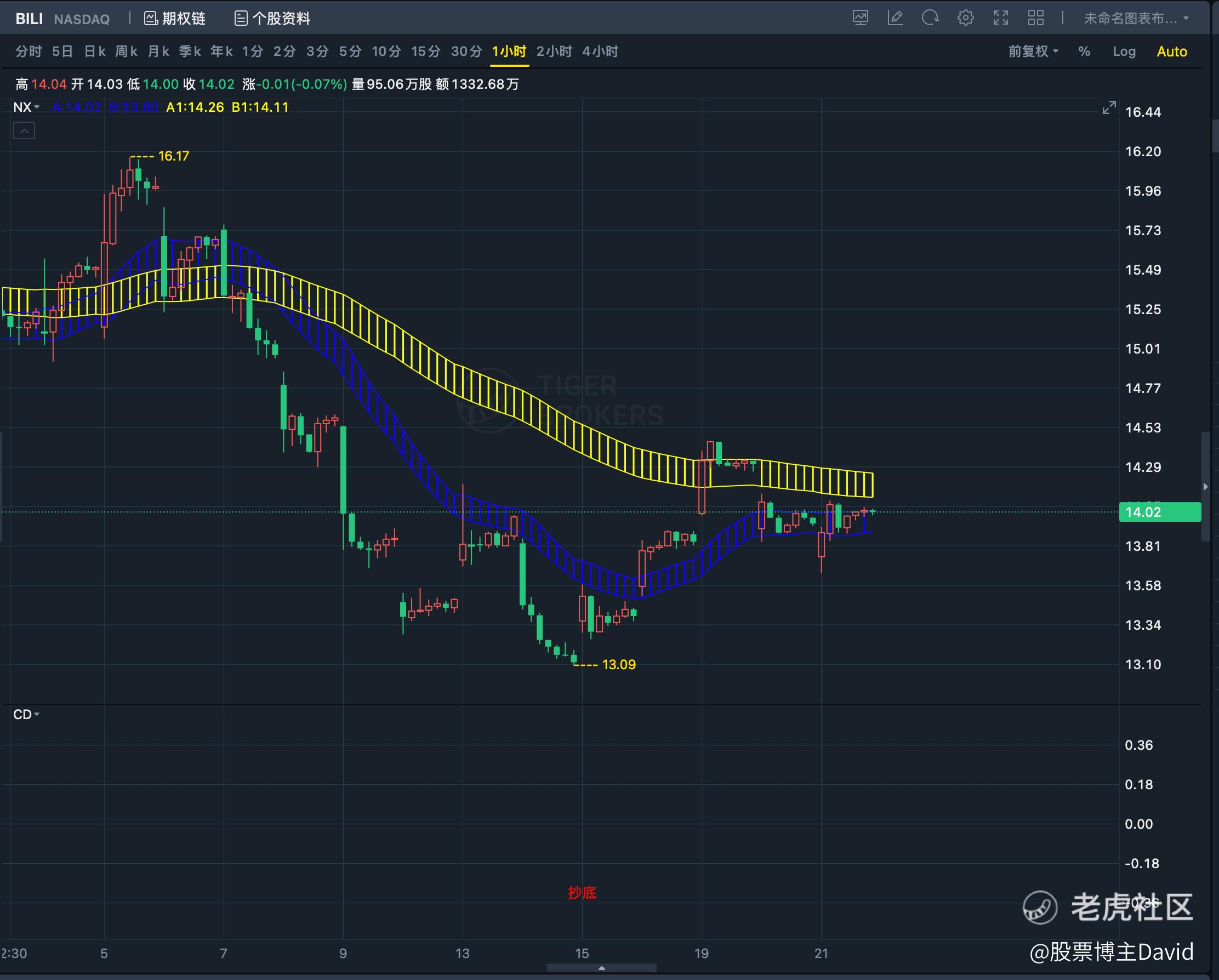Open the CD indicator dropdown

tap(26, 714)
